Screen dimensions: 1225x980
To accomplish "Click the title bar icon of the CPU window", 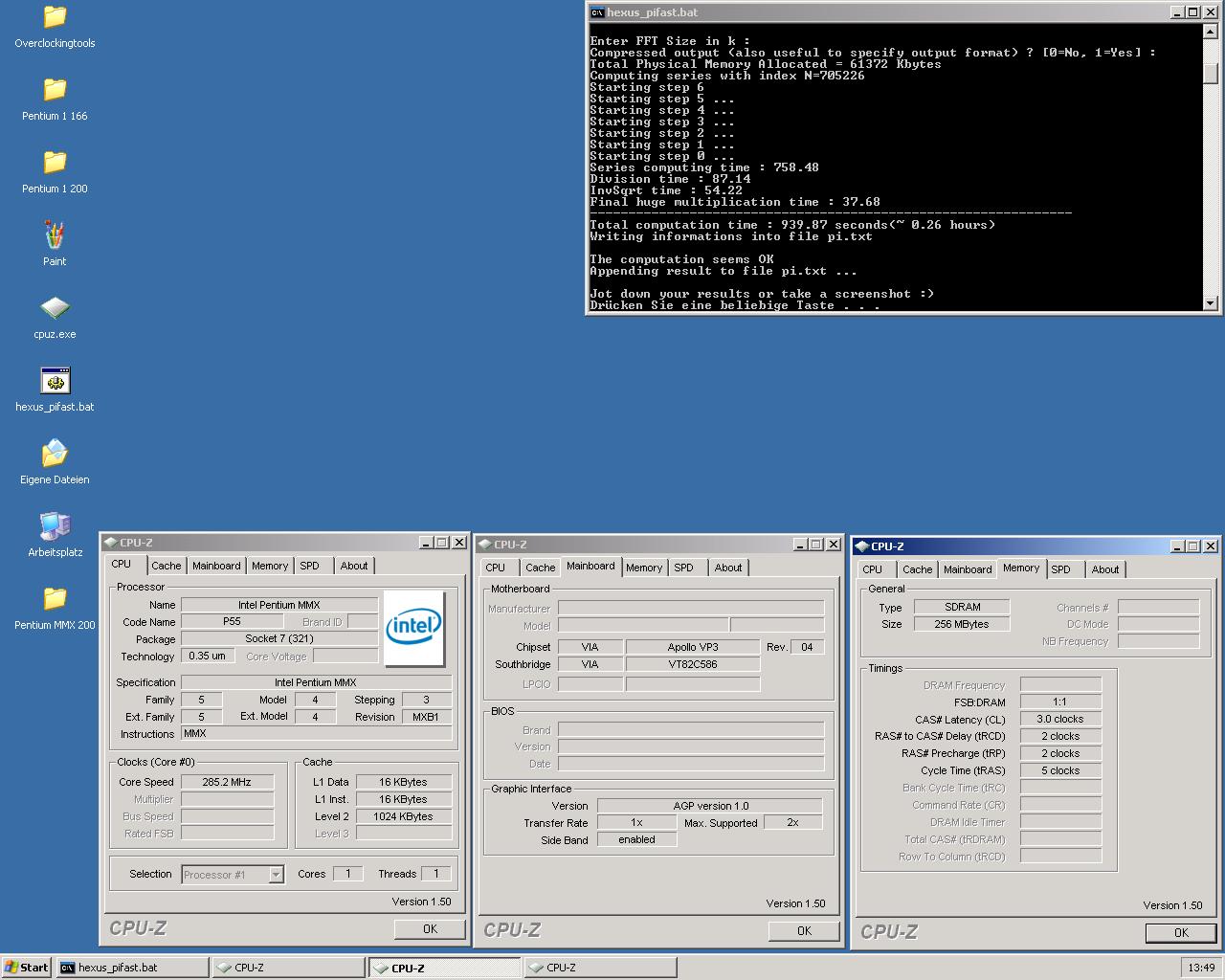I will point(111,543).
